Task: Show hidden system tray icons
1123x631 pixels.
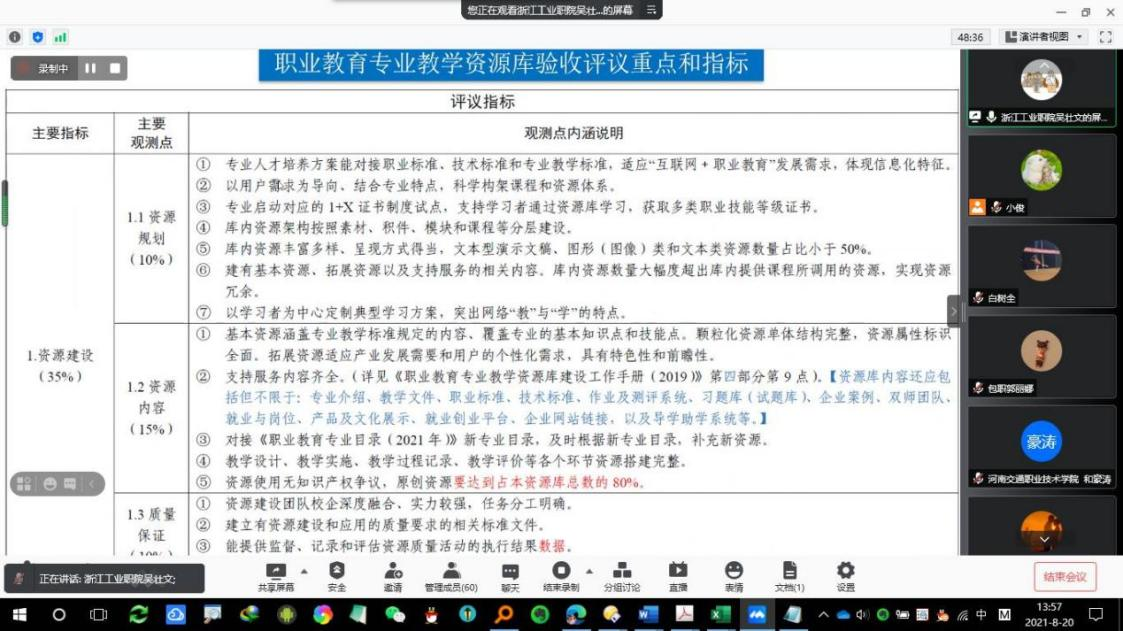Action: pos(823,615)
